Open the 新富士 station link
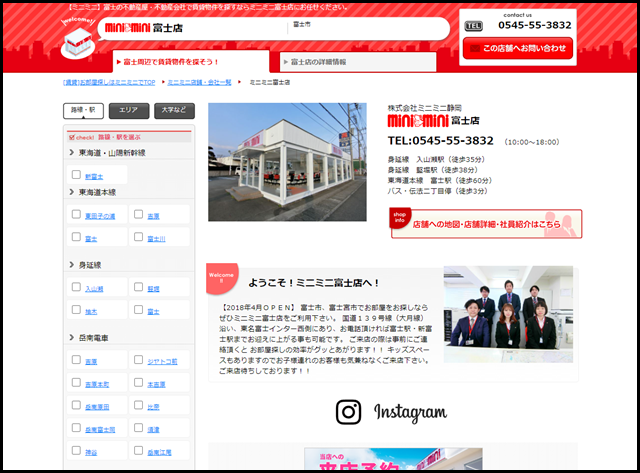This screenshot has width=640, height=473. [x=94, y=177]
